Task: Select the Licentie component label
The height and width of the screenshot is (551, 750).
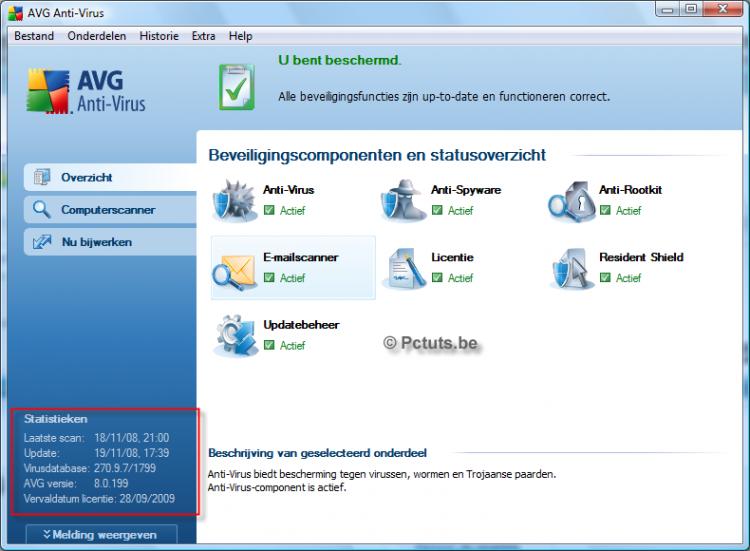Action: [452, 257]
